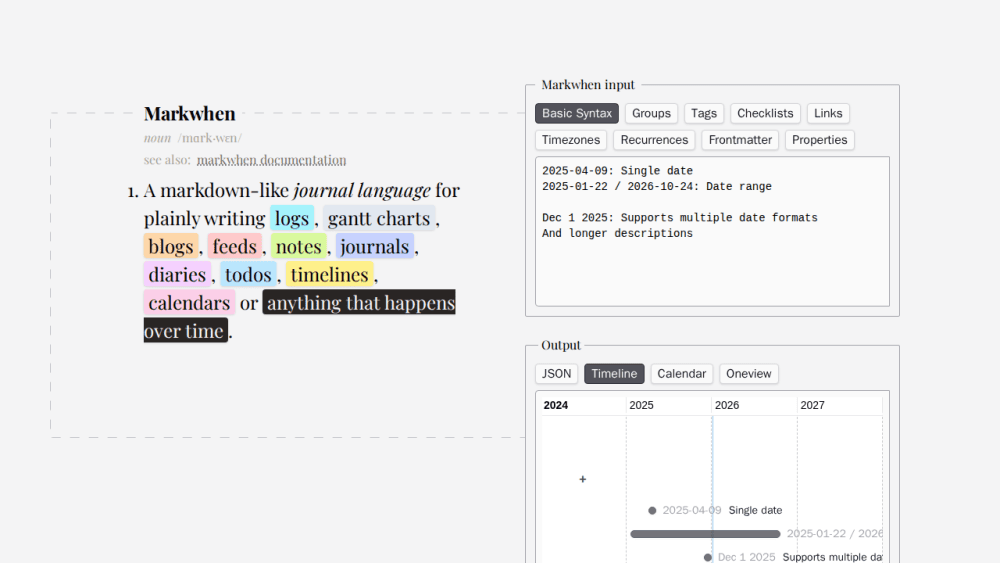Click the 'Dec 1 2025' input line
Image resolution: width=1000 pixels, height=563 pixels.
(x=680, y=218)
